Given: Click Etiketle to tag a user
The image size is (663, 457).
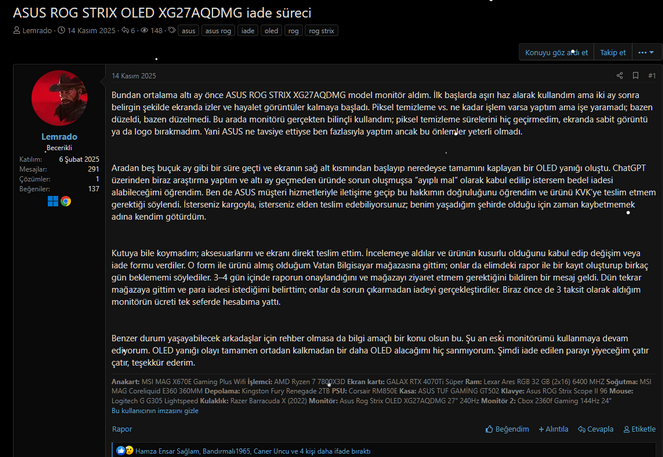Looking at the screenshot, I should [639, 429].
